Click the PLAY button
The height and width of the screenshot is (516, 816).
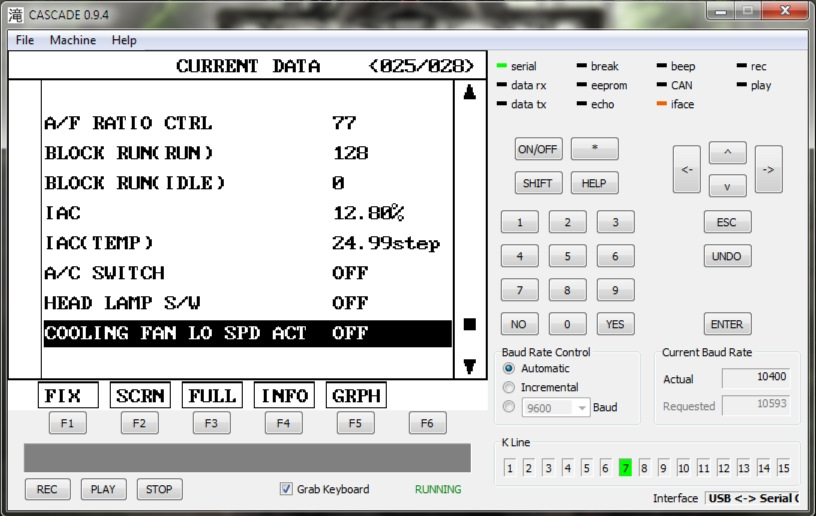103,489
